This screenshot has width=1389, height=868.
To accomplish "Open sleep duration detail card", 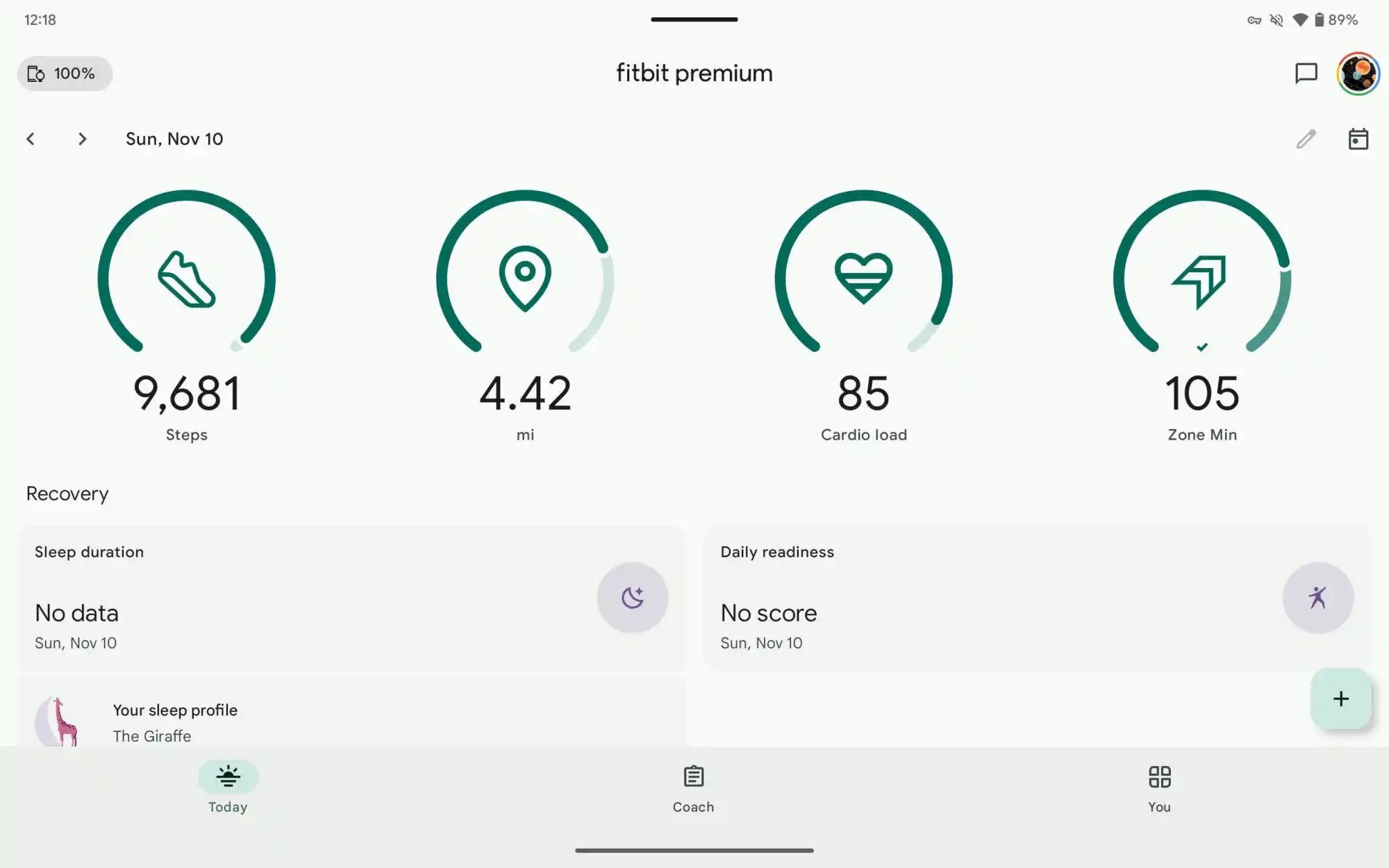I will point(350,597).
